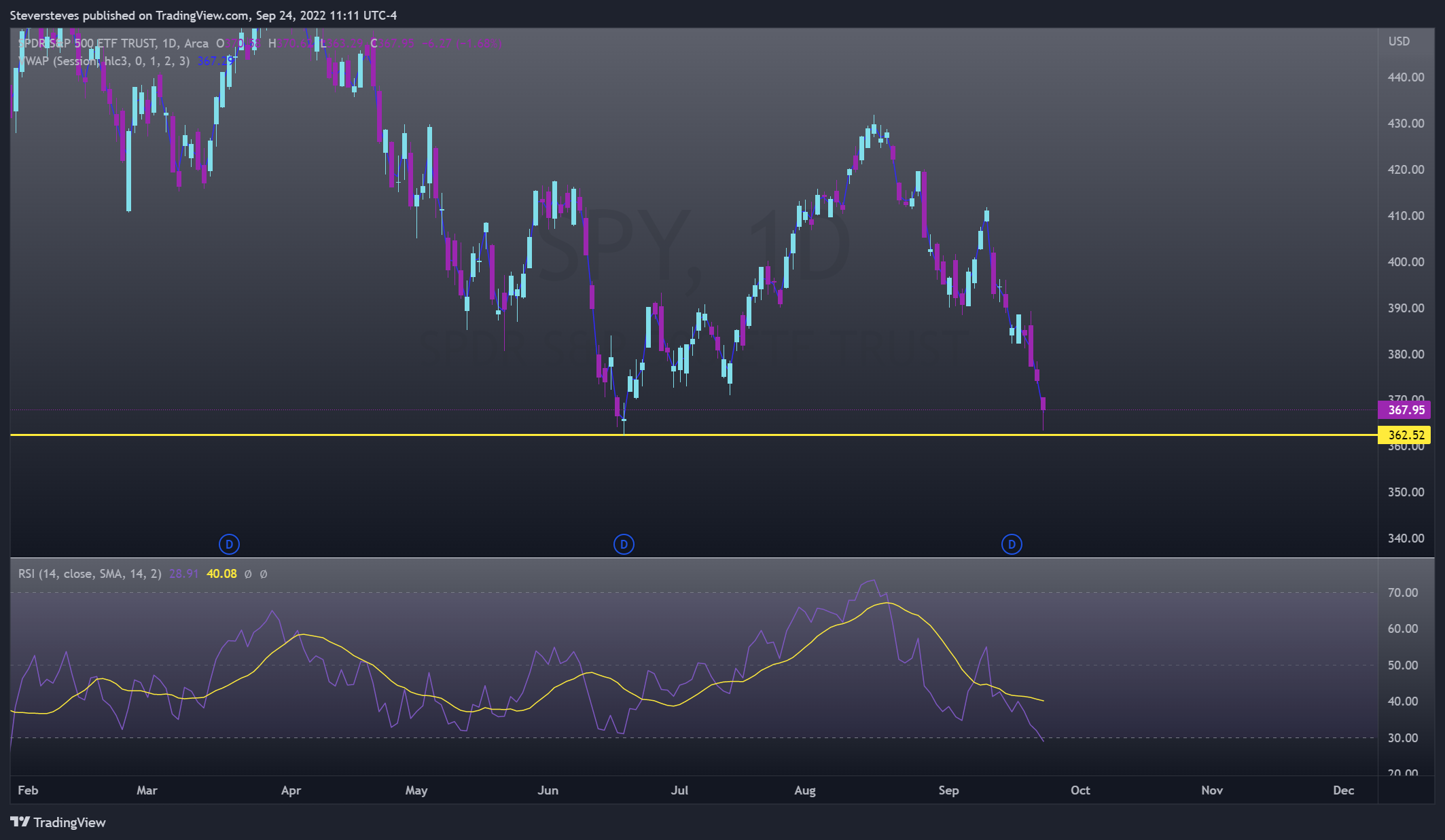Click the dividend marker below mid-June low

coord(624,544)
